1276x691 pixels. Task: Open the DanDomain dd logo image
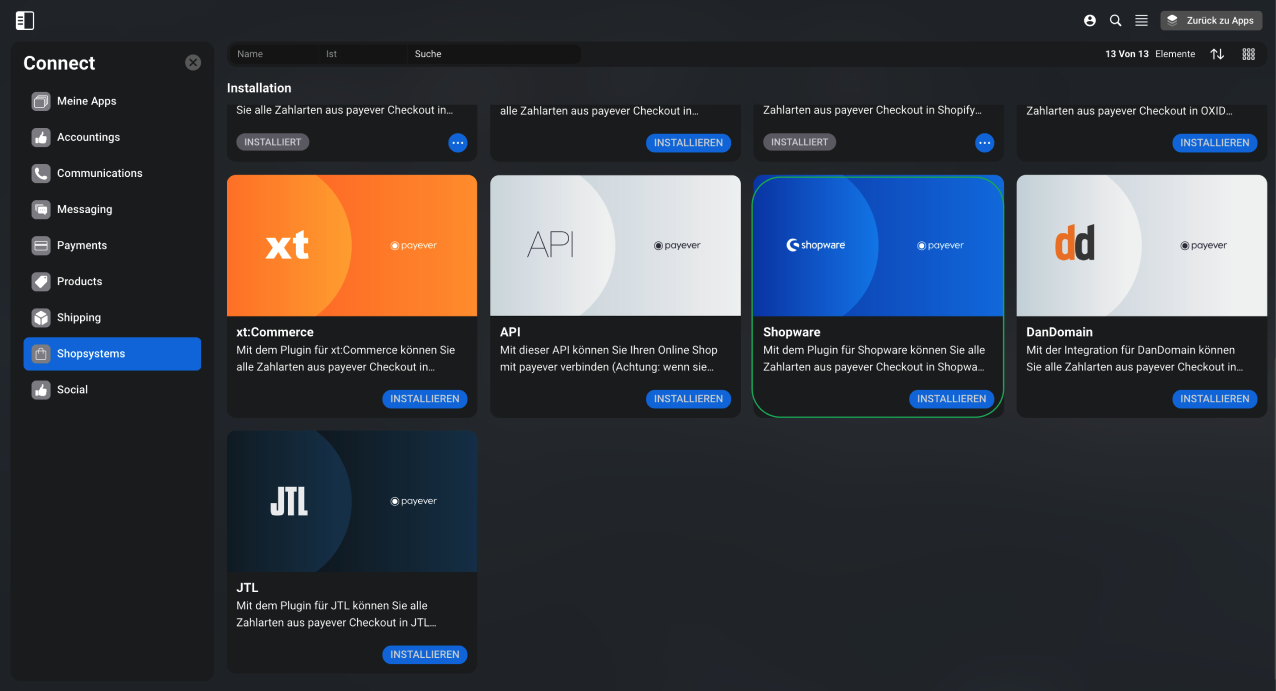coord(1142,246)
